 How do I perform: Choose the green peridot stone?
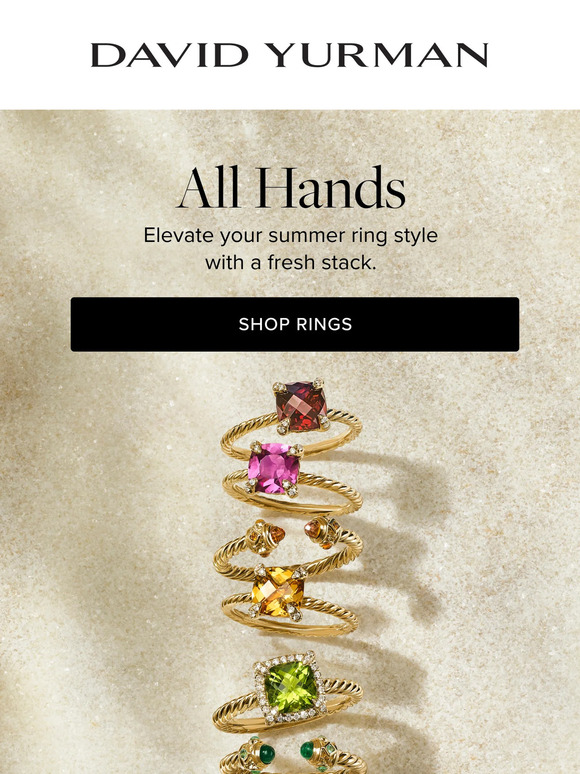pyautogui.click(x=290, y=686)
